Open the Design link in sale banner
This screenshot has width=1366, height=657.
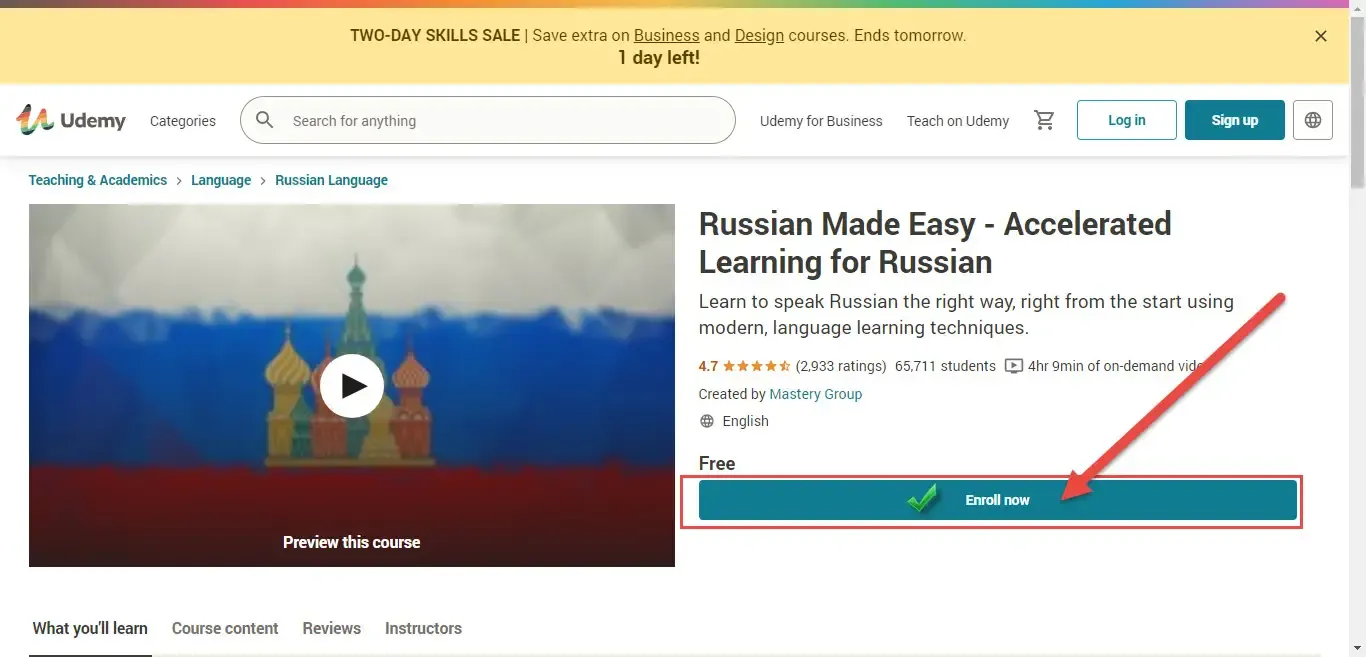(759, 35)
